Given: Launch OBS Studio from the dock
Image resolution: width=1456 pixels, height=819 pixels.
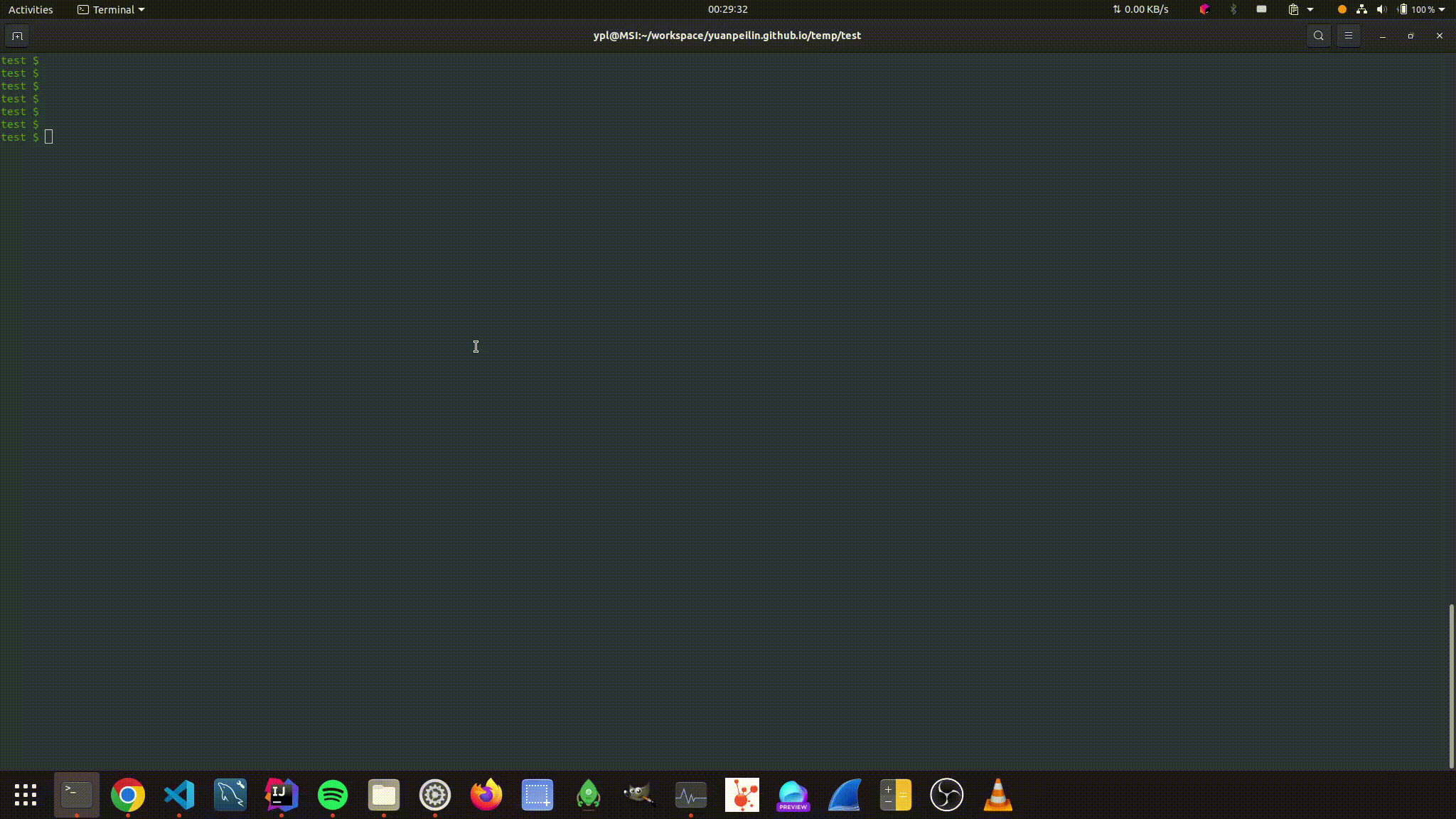Looking at the screenshot, I should 947,795.
